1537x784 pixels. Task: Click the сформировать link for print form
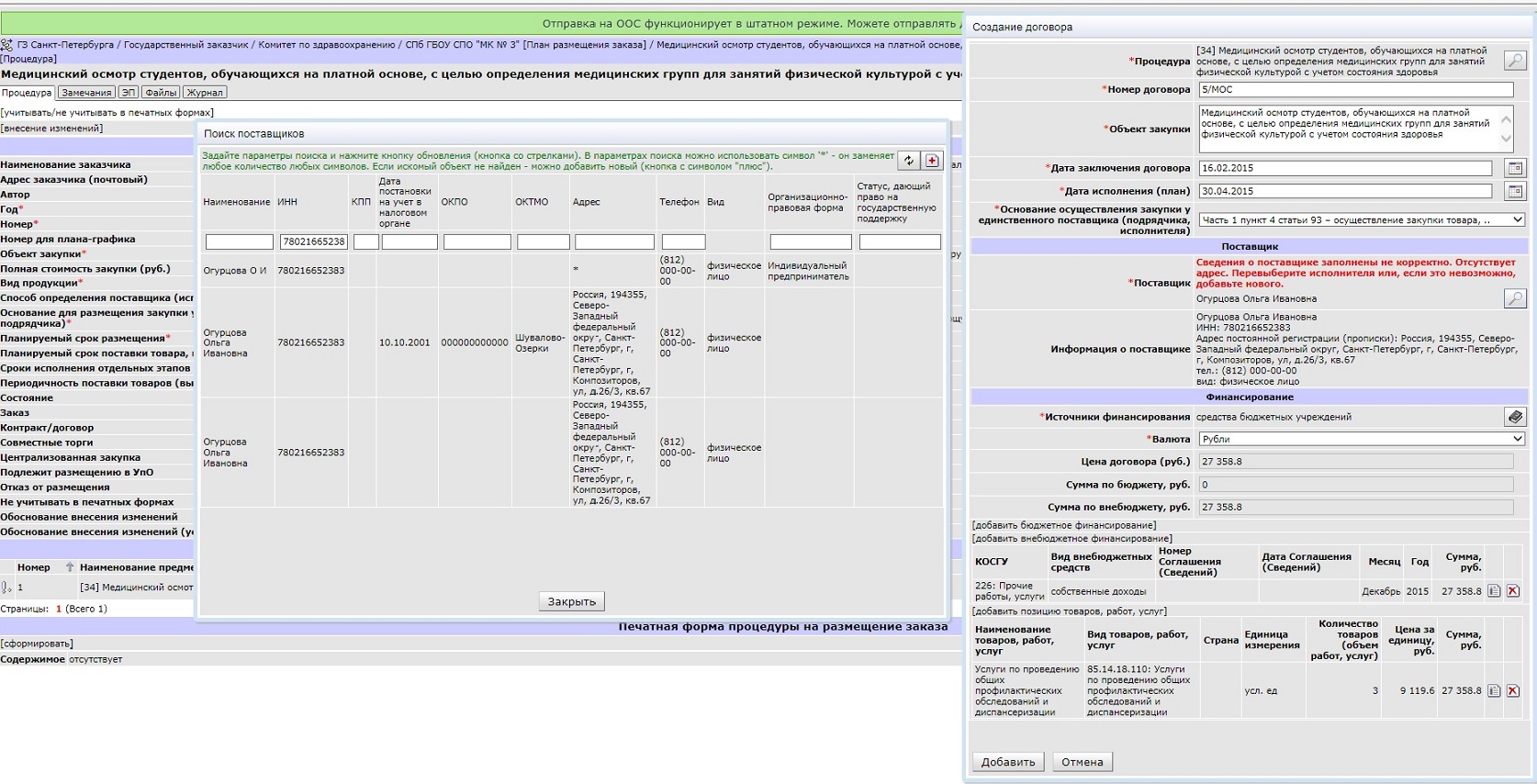[x=37, y=644]
